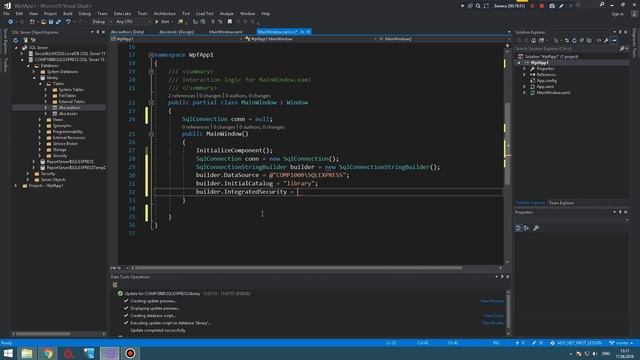Pin the Solution Explorer panel
Screen dimensions: 640x360
point(620,32)
